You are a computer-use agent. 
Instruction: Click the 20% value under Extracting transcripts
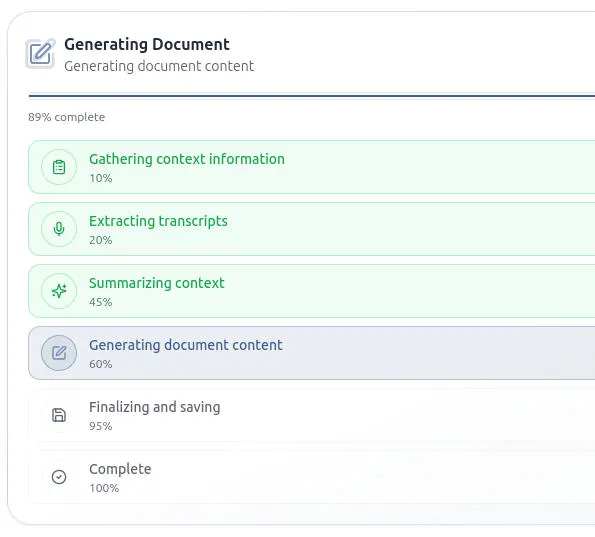[x=101, y=240]
